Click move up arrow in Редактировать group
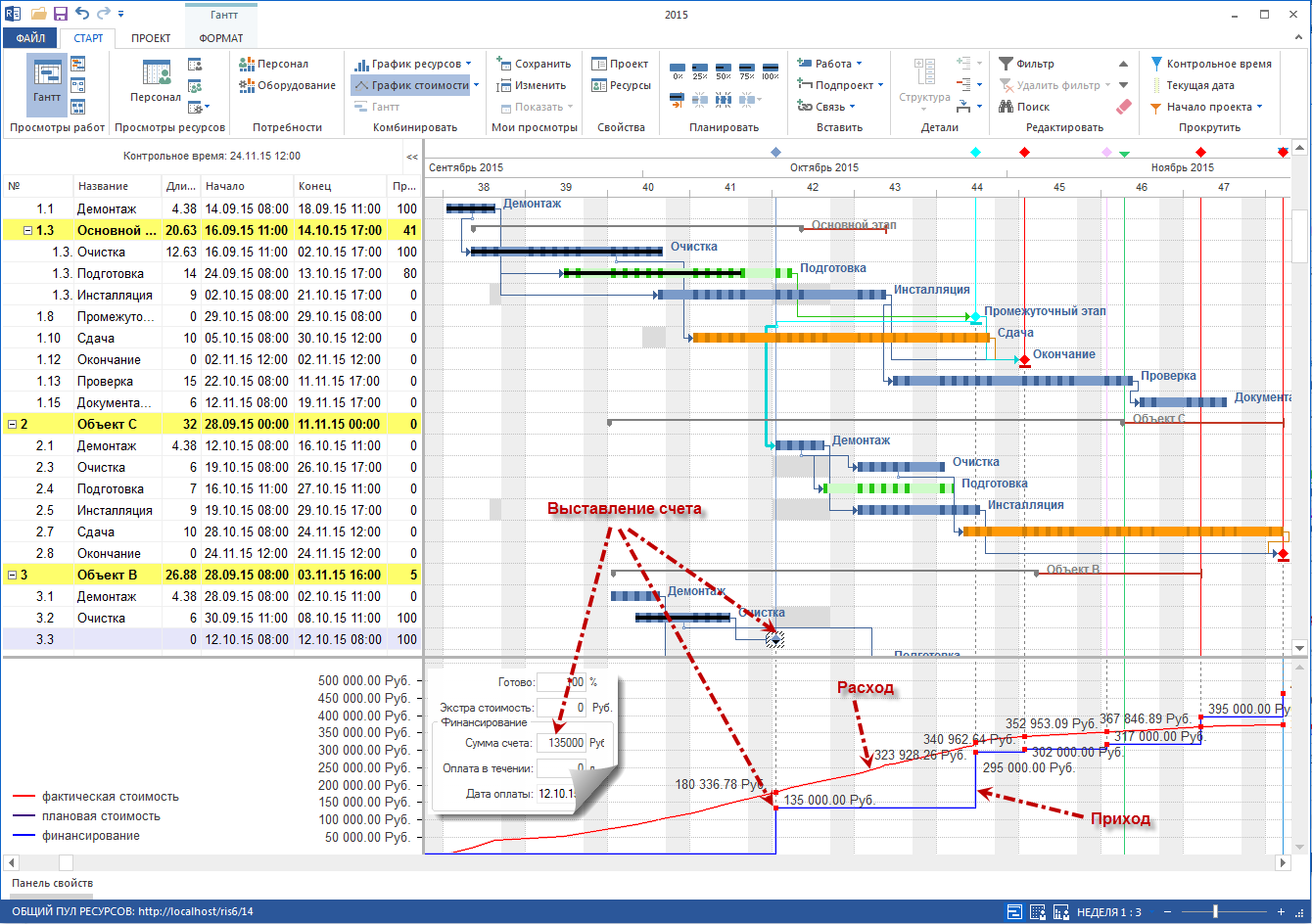 pyautogui.click(x=1123, y=64)
